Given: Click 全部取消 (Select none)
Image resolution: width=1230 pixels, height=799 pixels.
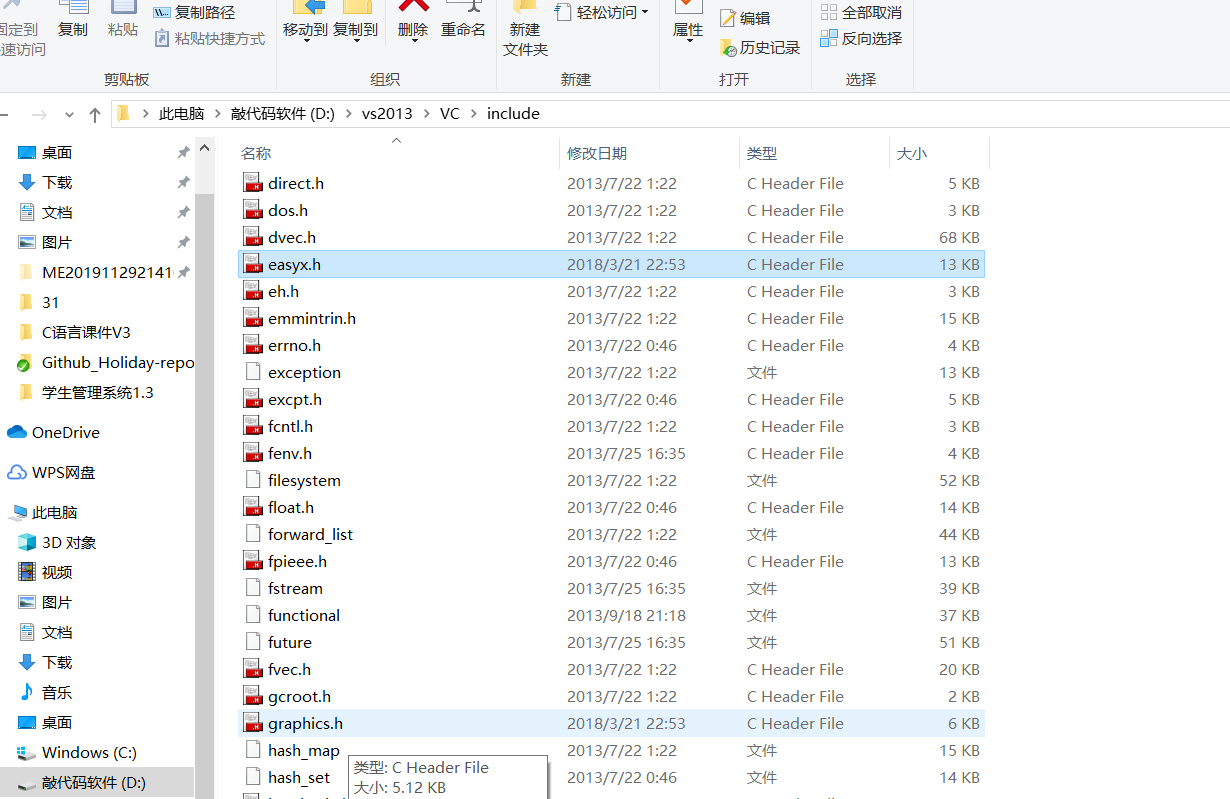Looking at the screenshot, I should 861,13.
